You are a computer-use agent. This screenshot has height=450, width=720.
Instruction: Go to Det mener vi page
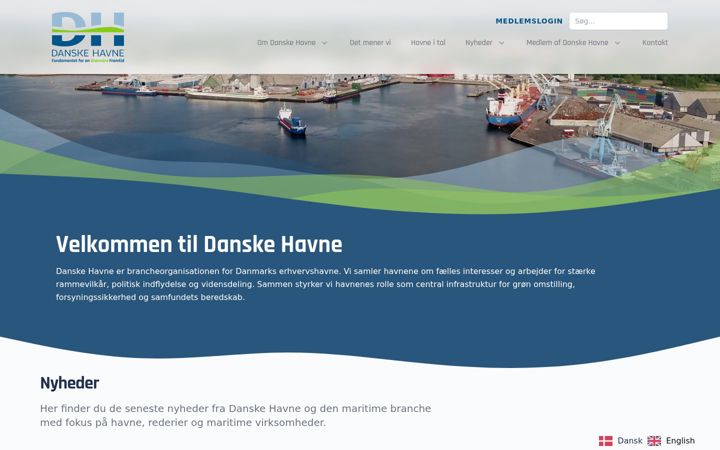tap(370, 43)
